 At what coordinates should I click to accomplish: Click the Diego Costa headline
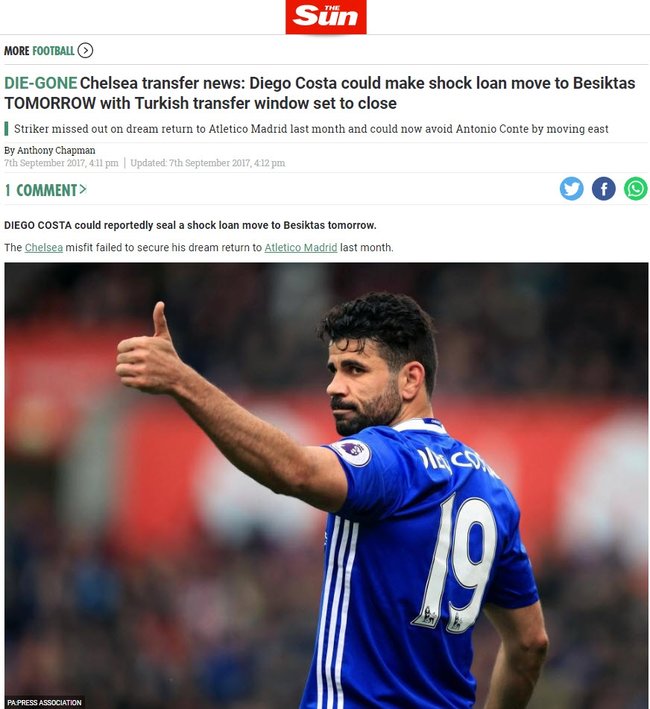pyautogui.click(x=320, y=93)
